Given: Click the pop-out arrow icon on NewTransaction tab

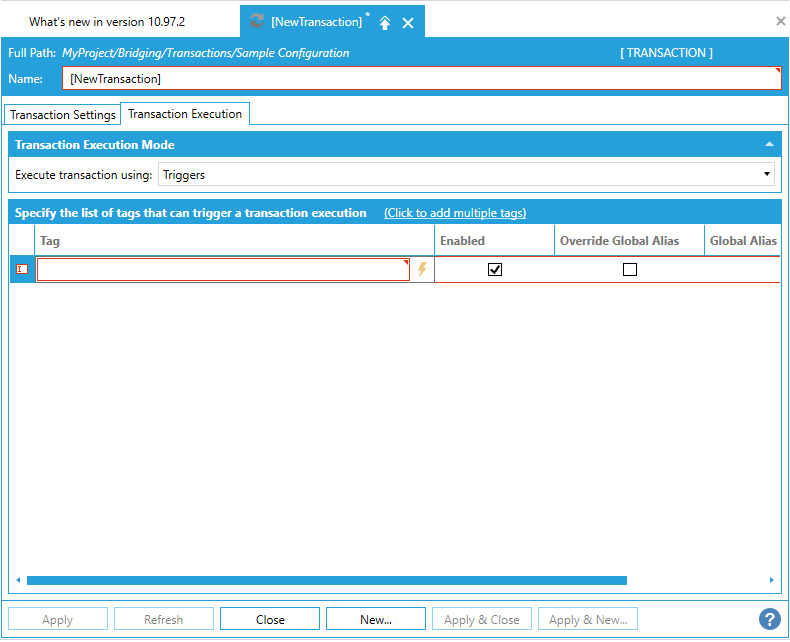Looking at the screenshot, I should click(x=385, y=22).
